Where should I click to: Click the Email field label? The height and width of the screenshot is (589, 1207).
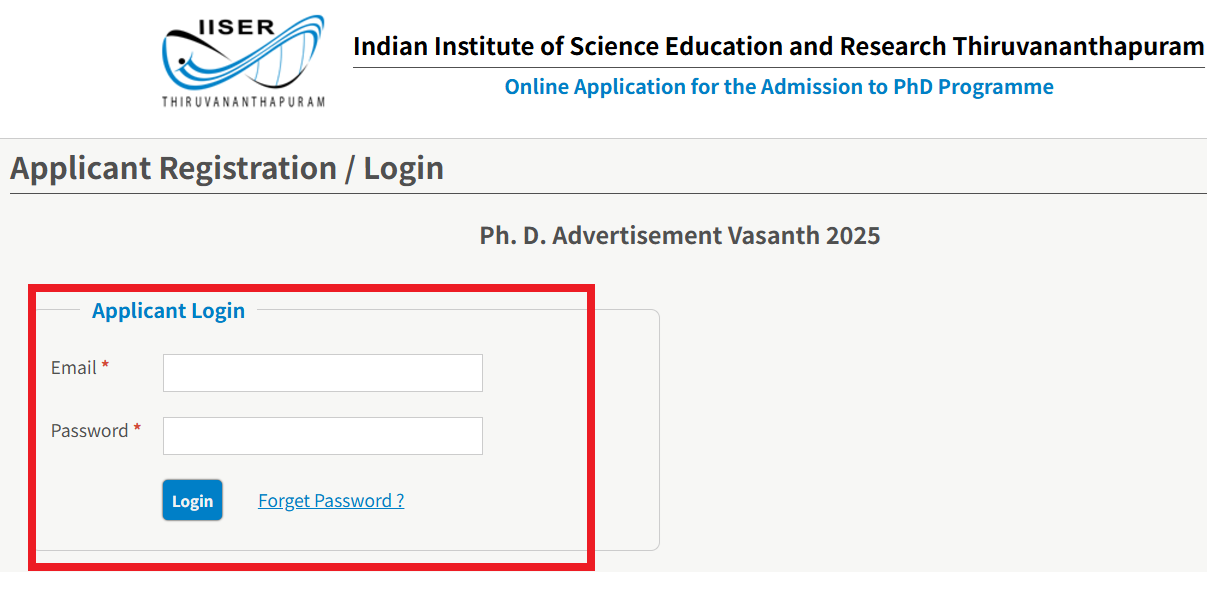tap(73, 368)
